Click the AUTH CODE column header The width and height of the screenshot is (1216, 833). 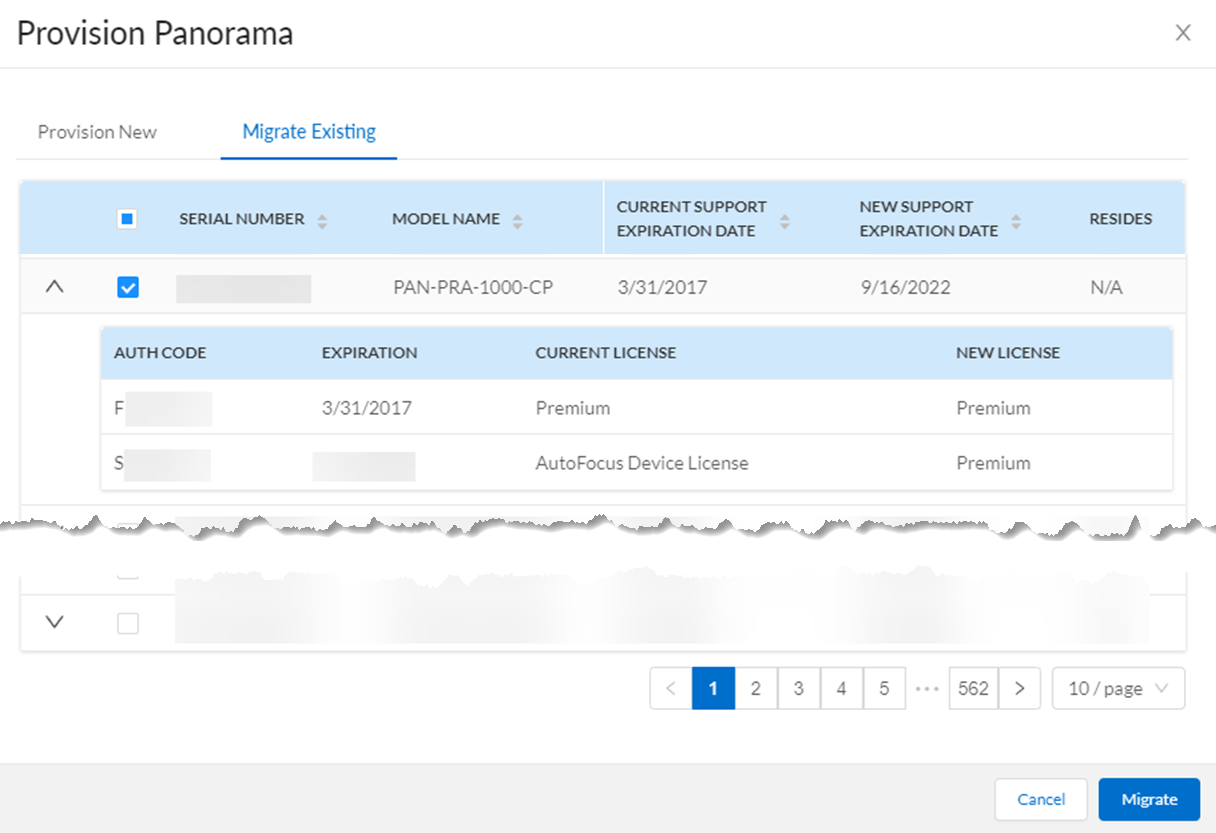160,353
